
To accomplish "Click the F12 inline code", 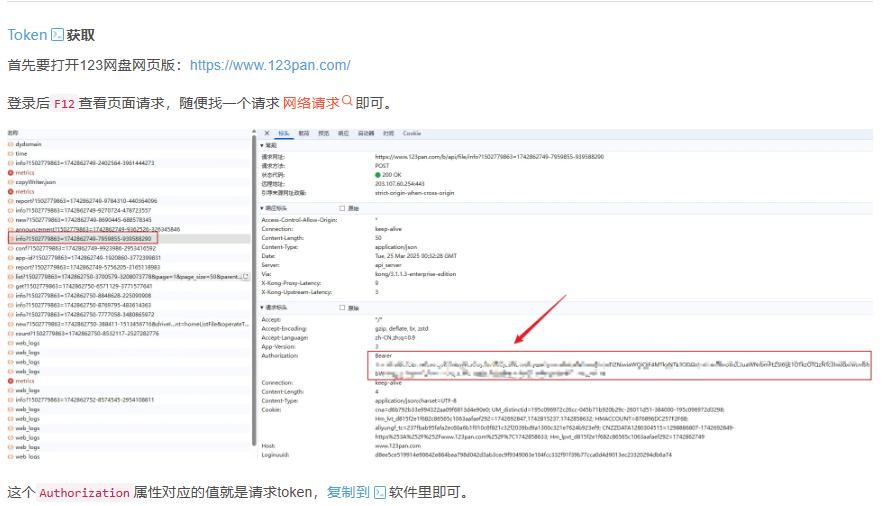I will tap(64, 104).
